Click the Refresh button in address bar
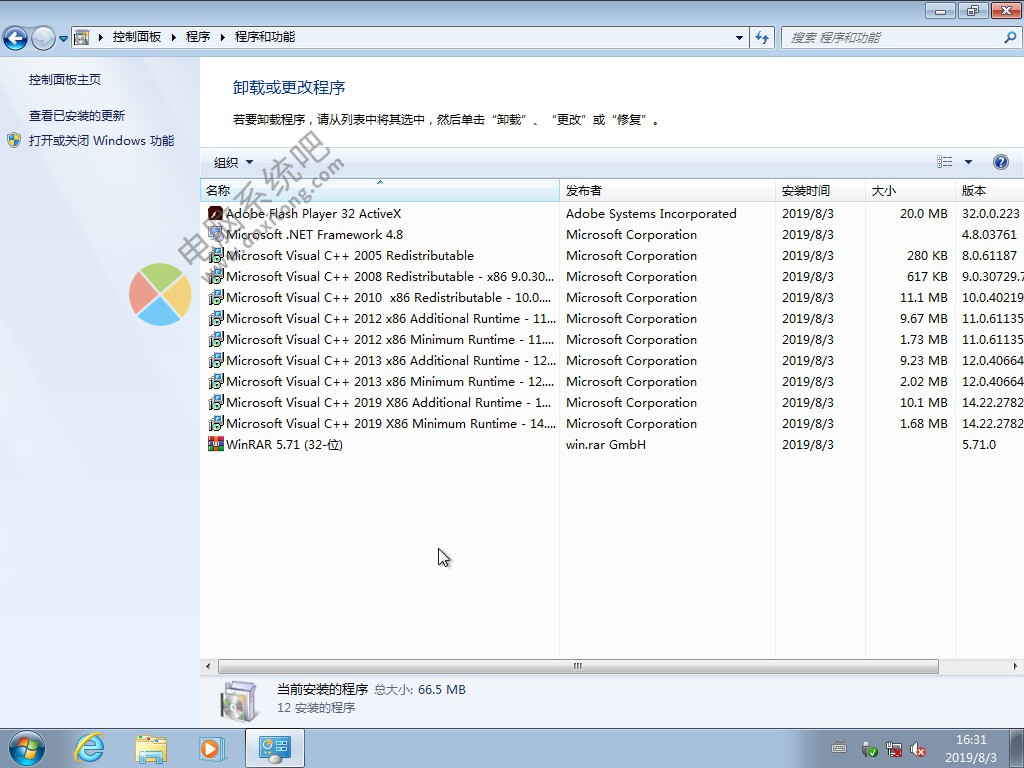 click(762, 38)
